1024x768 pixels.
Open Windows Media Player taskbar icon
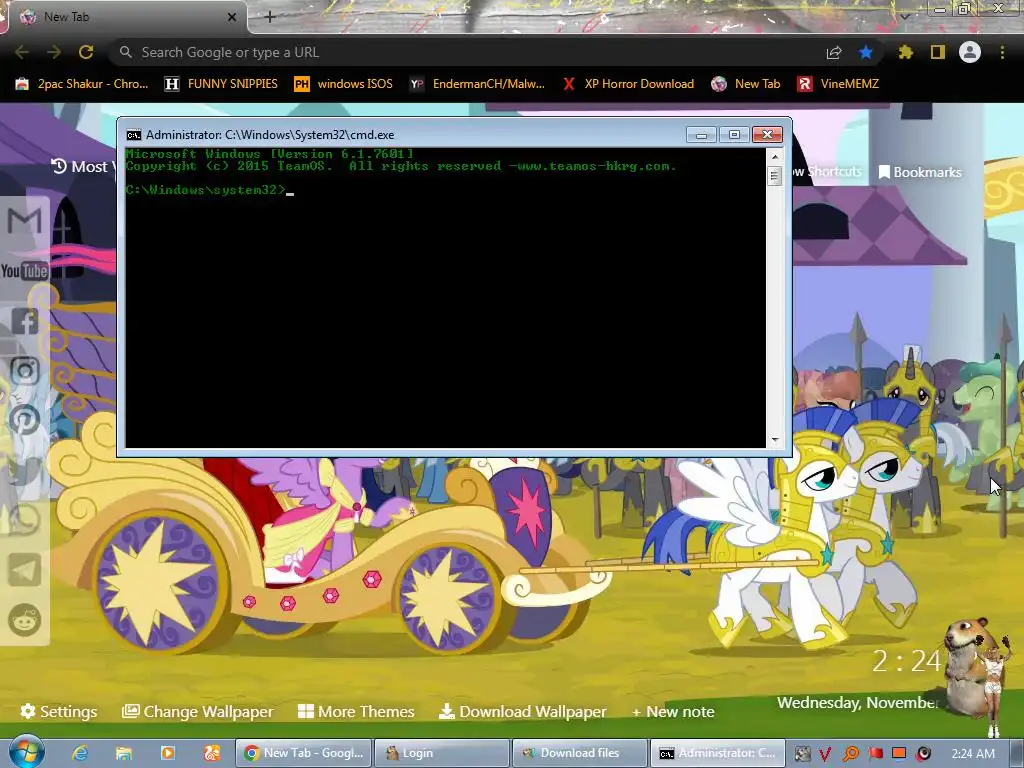(x=167, y=753)
